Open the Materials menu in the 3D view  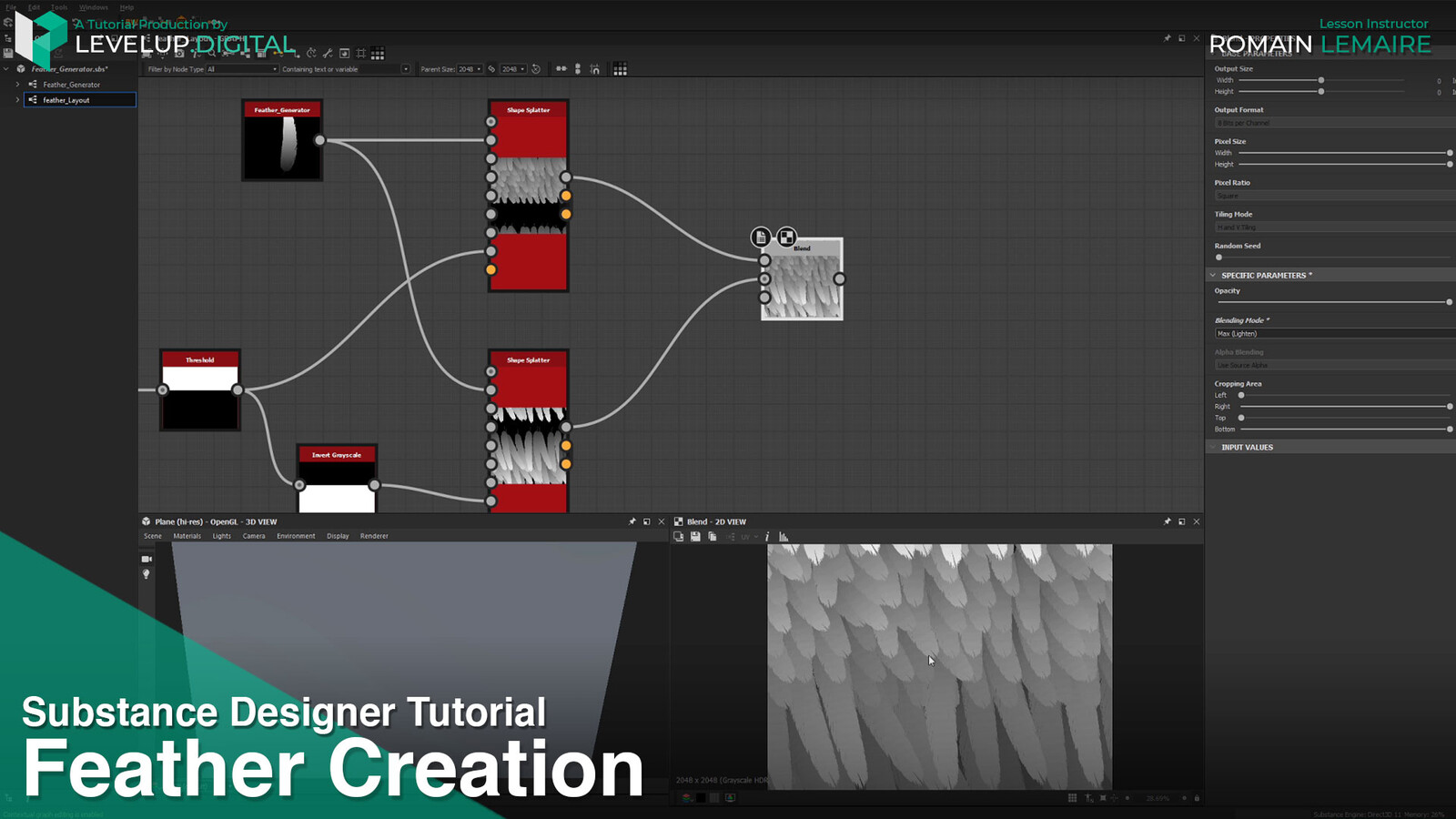(x=187, y=536)
